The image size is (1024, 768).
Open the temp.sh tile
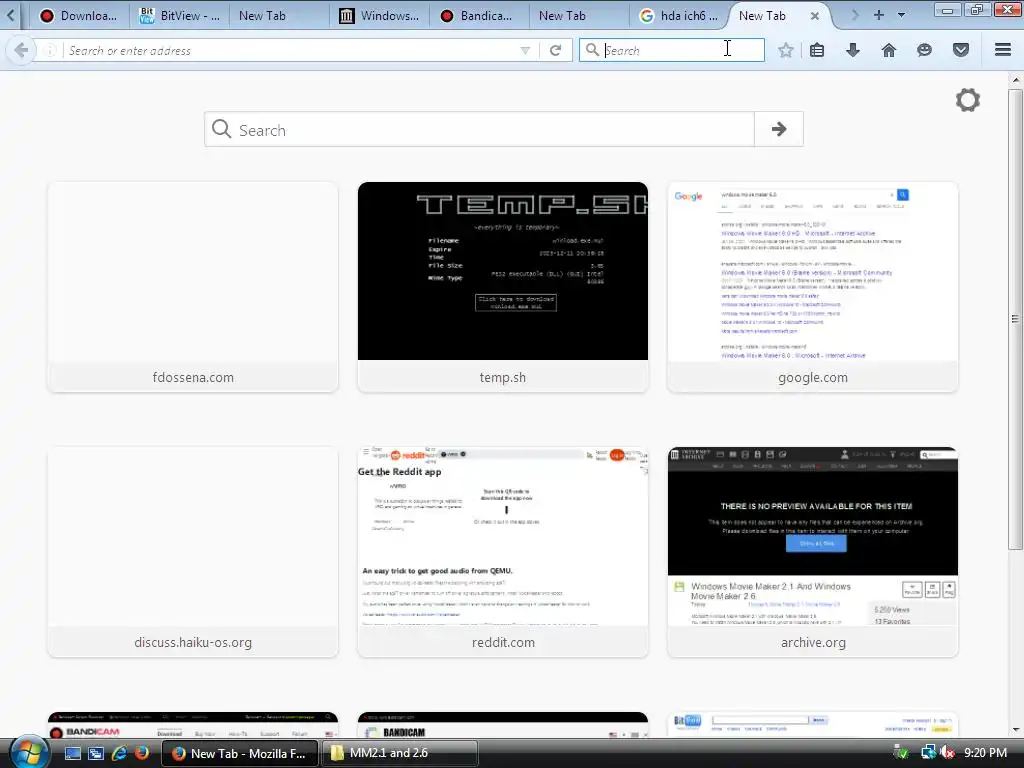503,287
